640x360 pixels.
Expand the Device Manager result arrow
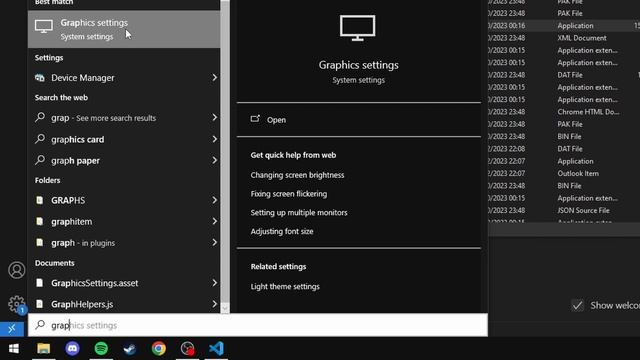point(214,77)
